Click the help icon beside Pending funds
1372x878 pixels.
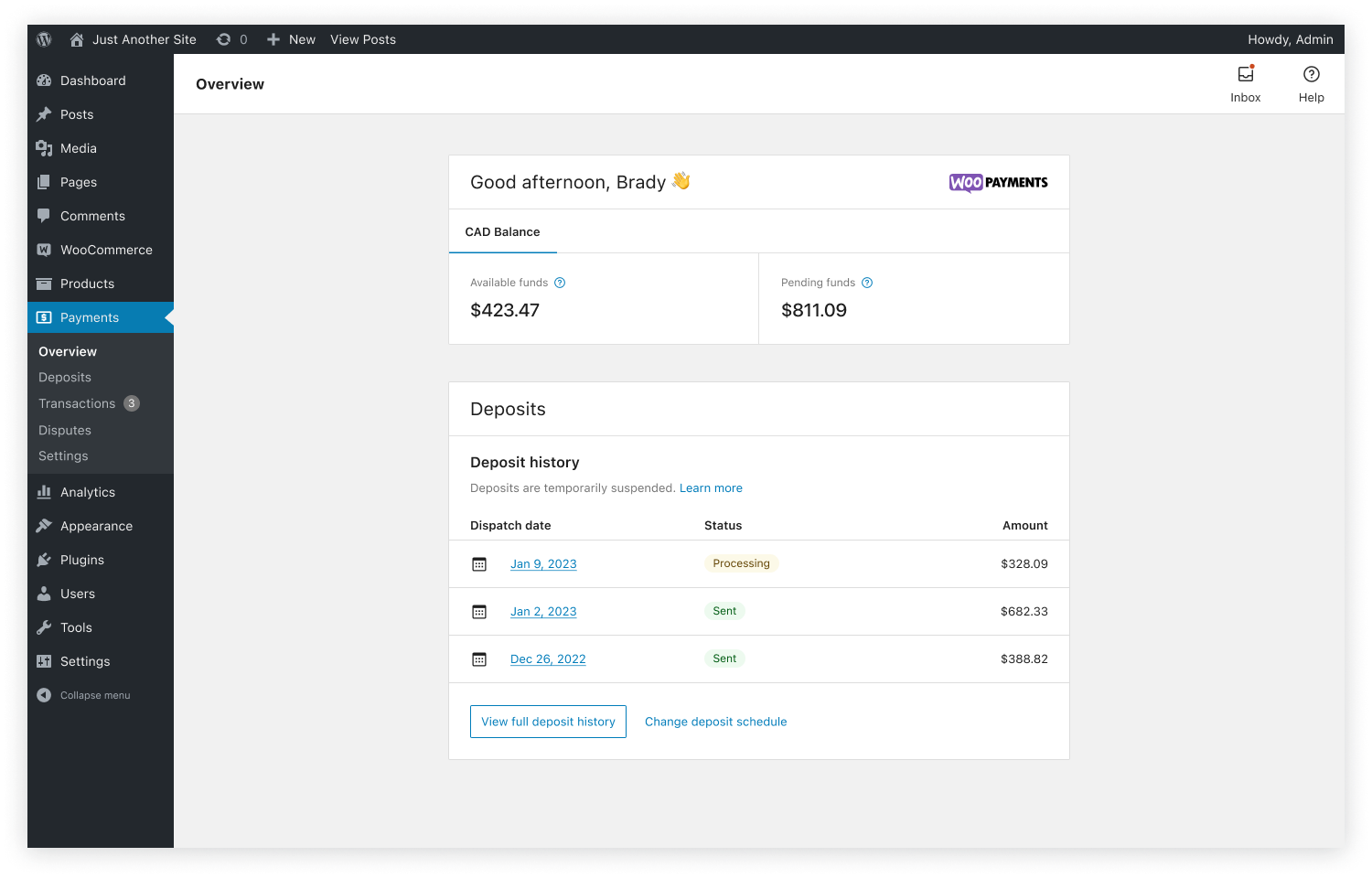[867, 283]
